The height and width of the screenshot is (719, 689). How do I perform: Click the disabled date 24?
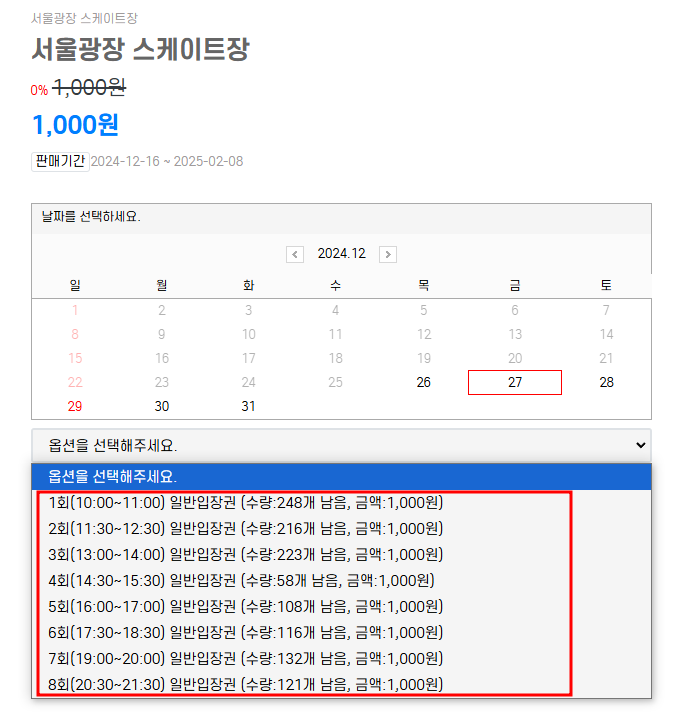248,382
